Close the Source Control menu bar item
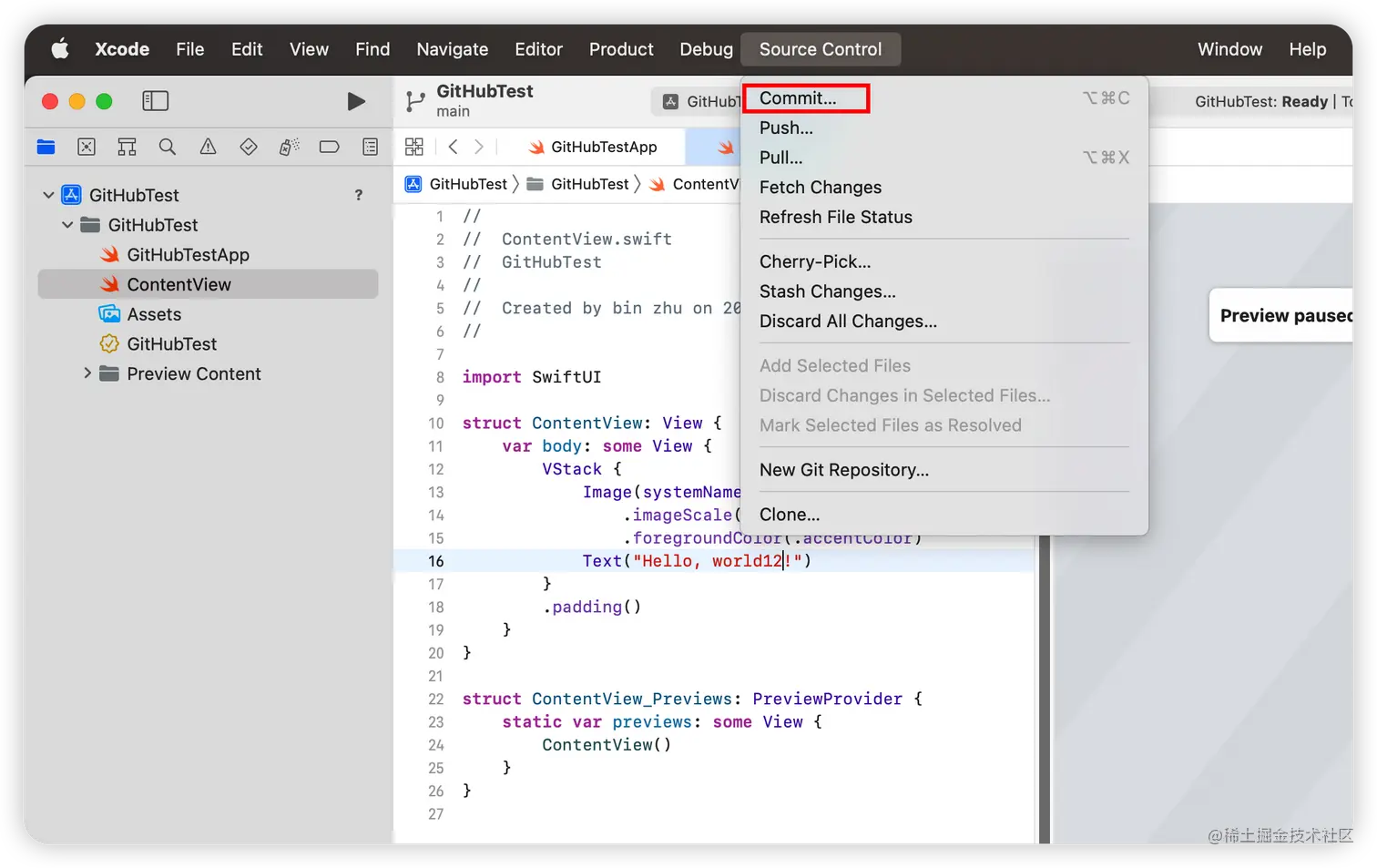 click(821, 49)
